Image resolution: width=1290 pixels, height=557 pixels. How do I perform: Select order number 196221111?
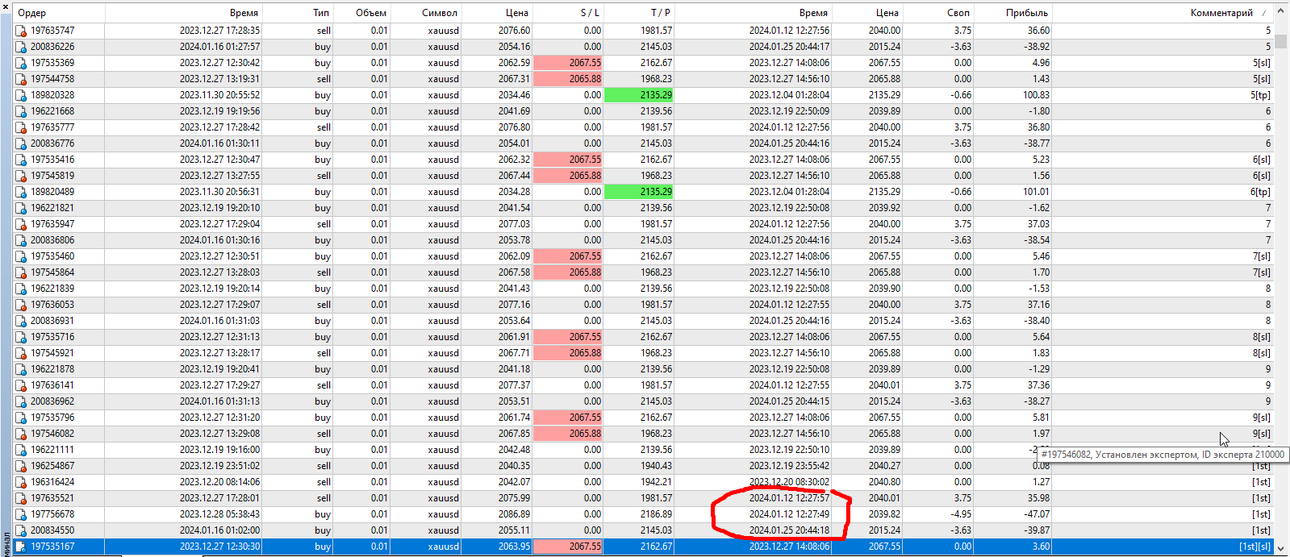52,449
